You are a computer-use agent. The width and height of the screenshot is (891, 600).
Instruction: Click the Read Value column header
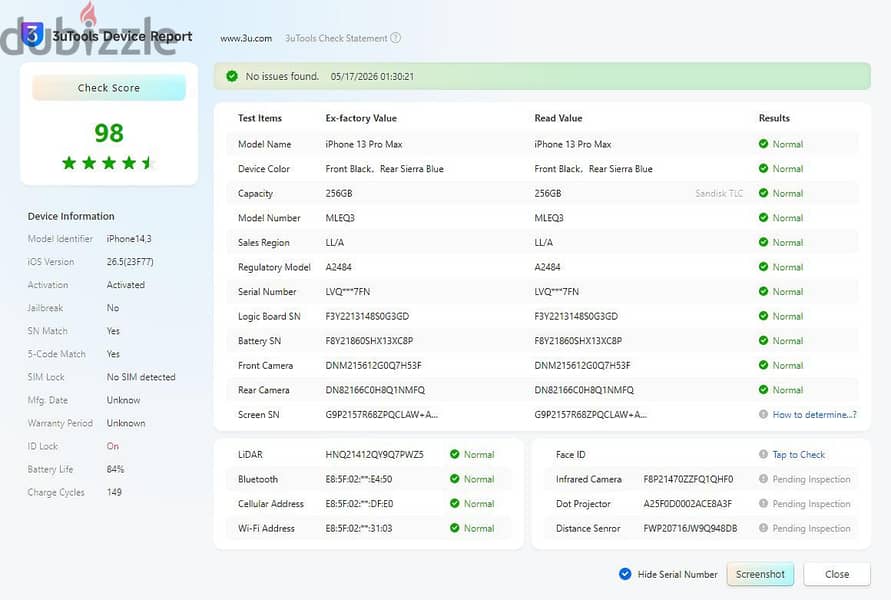[558, 118]
